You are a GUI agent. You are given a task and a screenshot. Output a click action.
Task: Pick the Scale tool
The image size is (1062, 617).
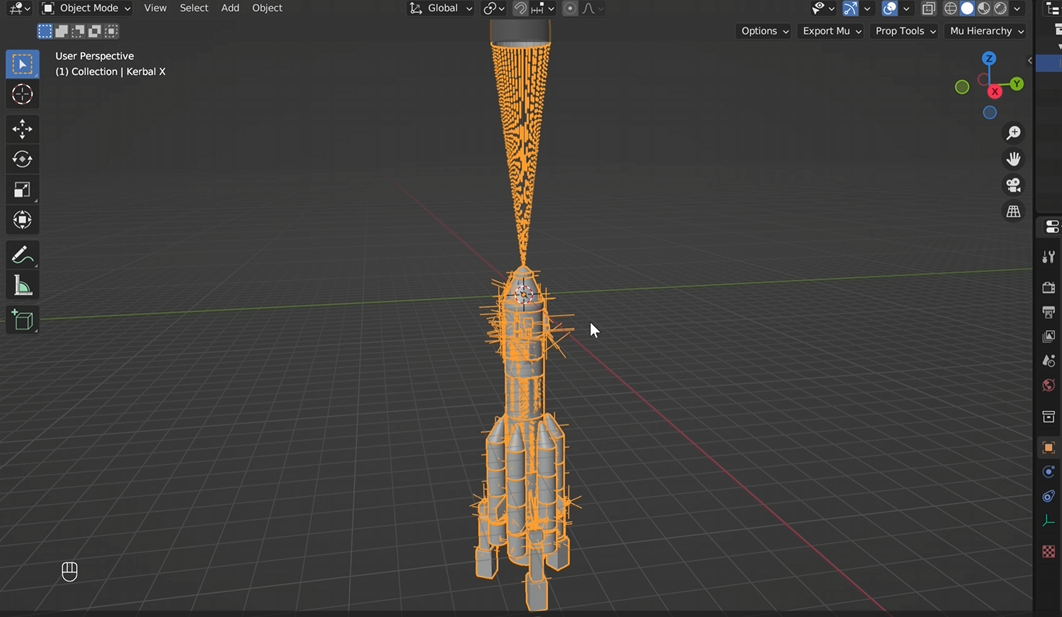[22, 190]
